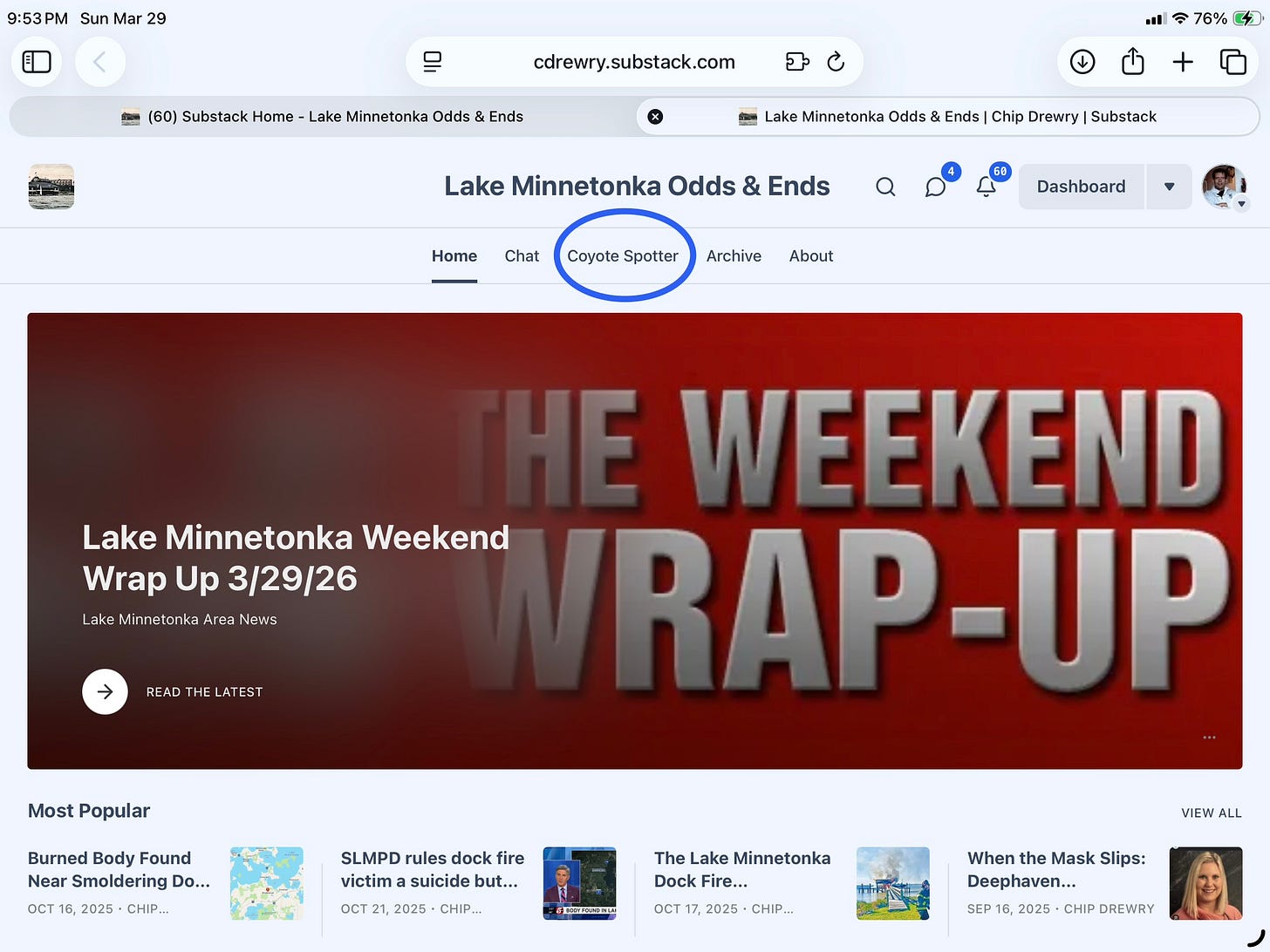This screenshot has height=952, width=1270.
Task: Toggle the Safari sidebar icon
Action: [37, 62]
